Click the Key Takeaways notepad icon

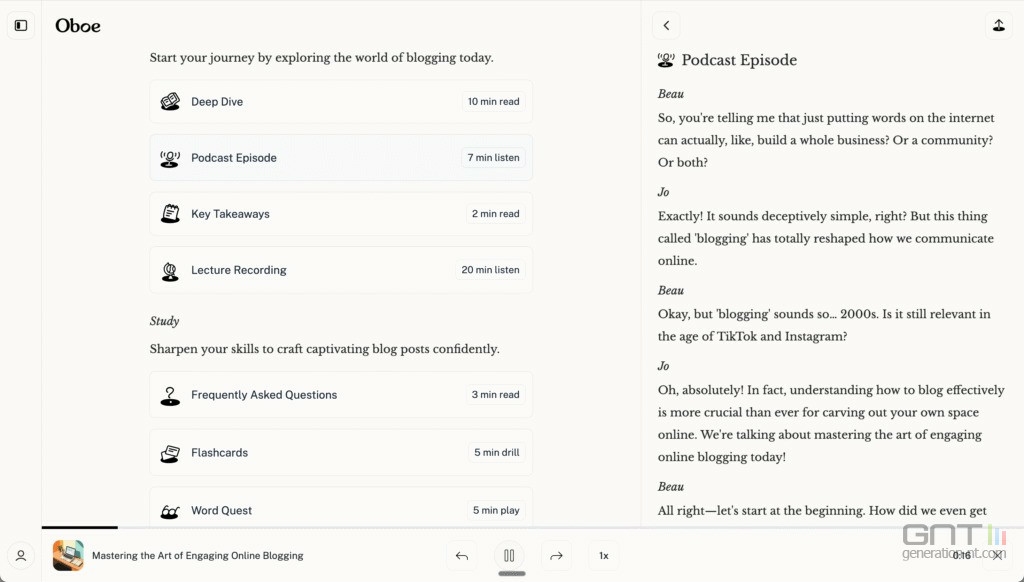[x=170, y=214]
